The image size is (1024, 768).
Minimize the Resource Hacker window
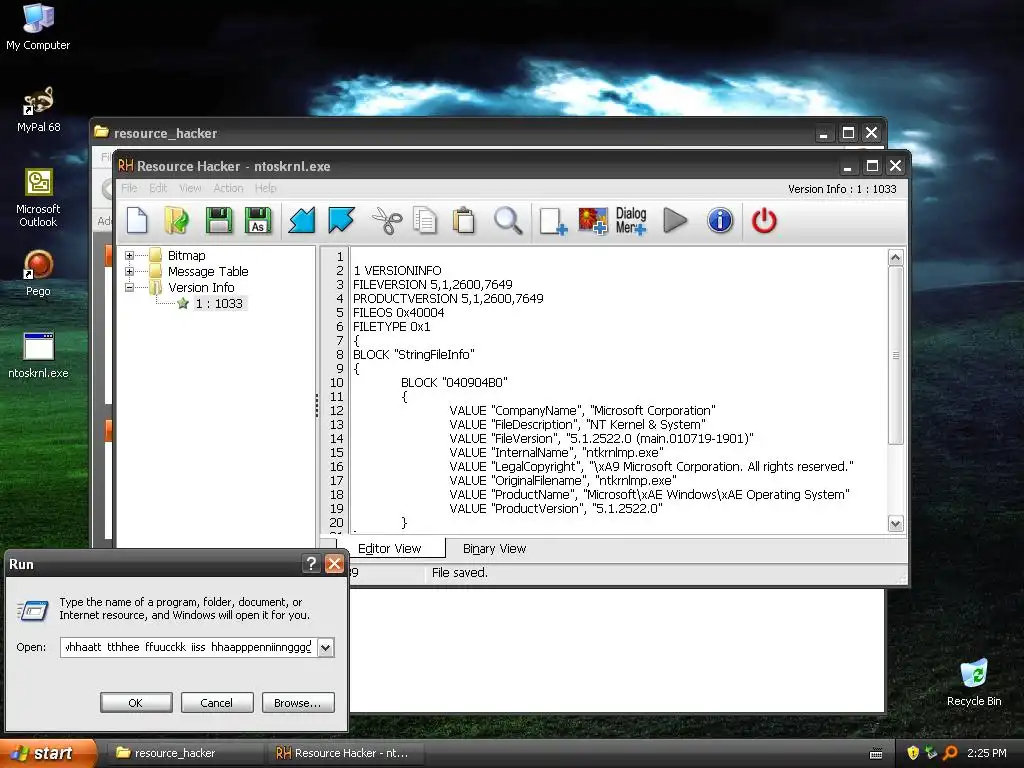pos(848,166)
